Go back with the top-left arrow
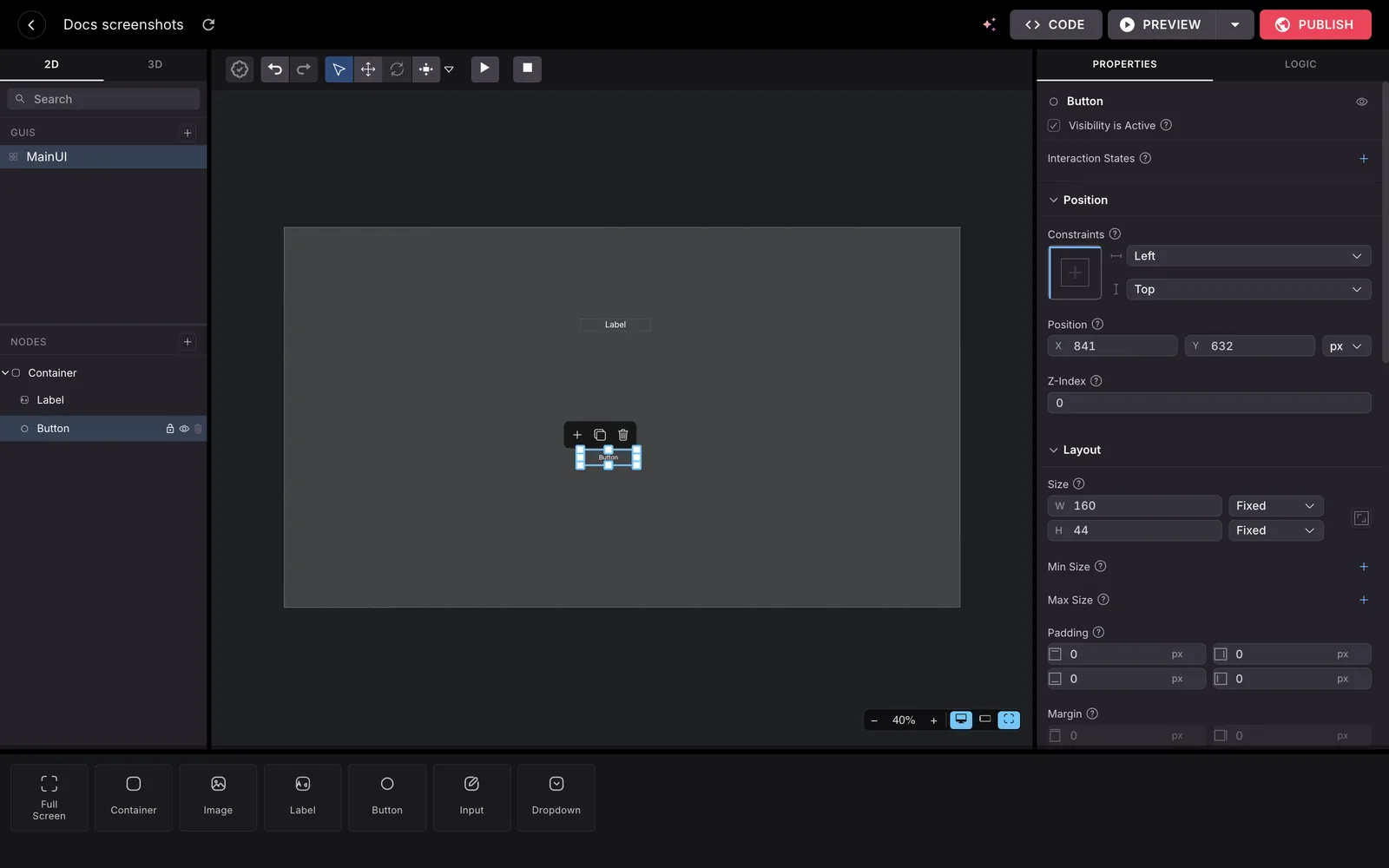Viewport: 1389px width, 868px height. 31,24
